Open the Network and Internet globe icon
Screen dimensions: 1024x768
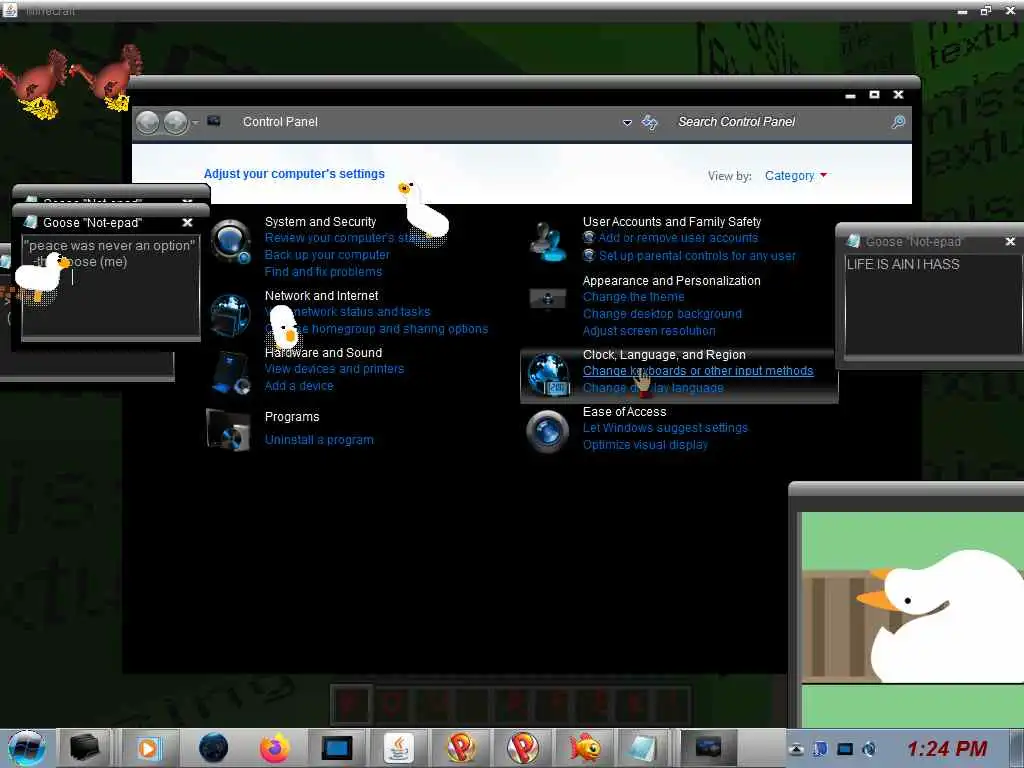tap(231, 315)
